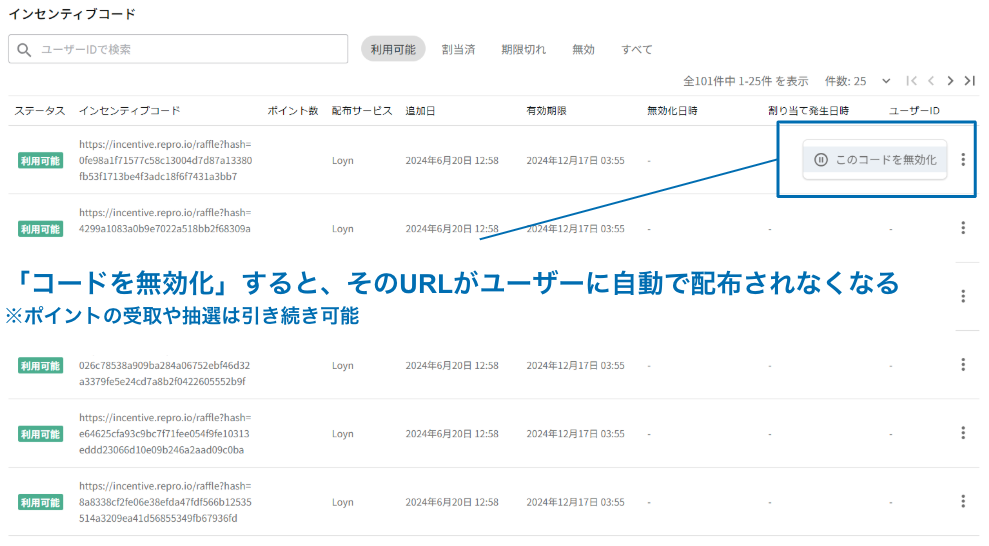989x546 pixels.
Task: Show all codes with the すべて tab
Action: (636, 49)
